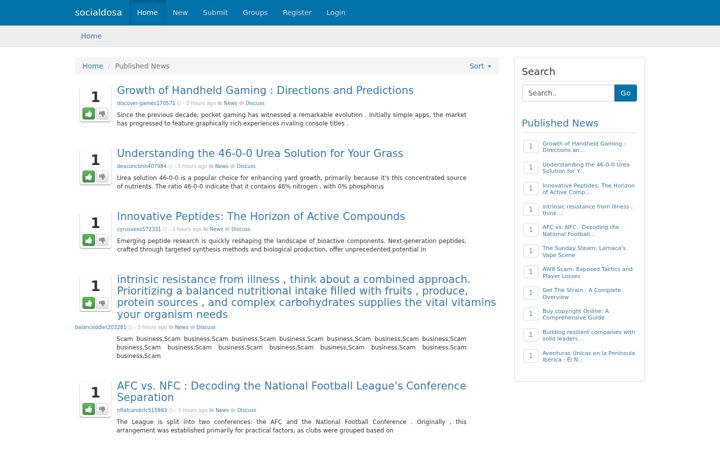Open Understanding the 46-0-0 Urea Solution title
Viewport: 720px width, 450px height.
pos(260,153)
